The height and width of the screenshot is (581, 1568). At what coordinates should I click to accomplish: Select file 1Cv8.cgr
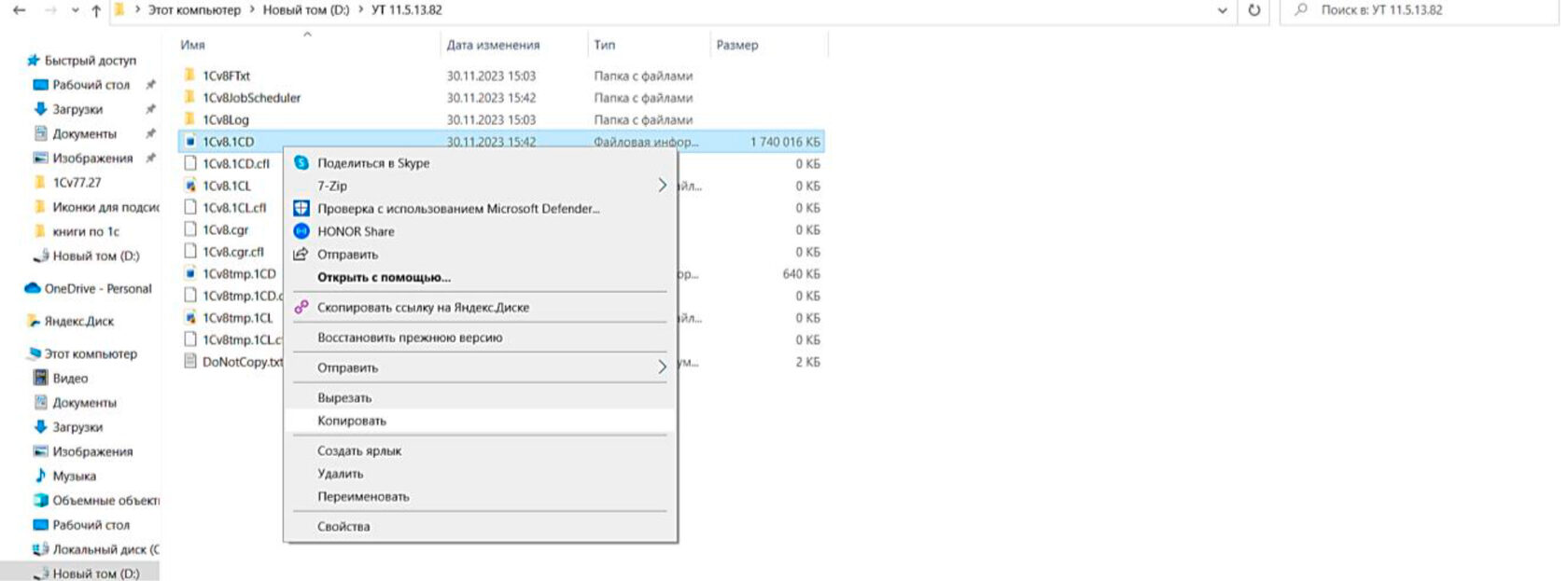point(226,229)
